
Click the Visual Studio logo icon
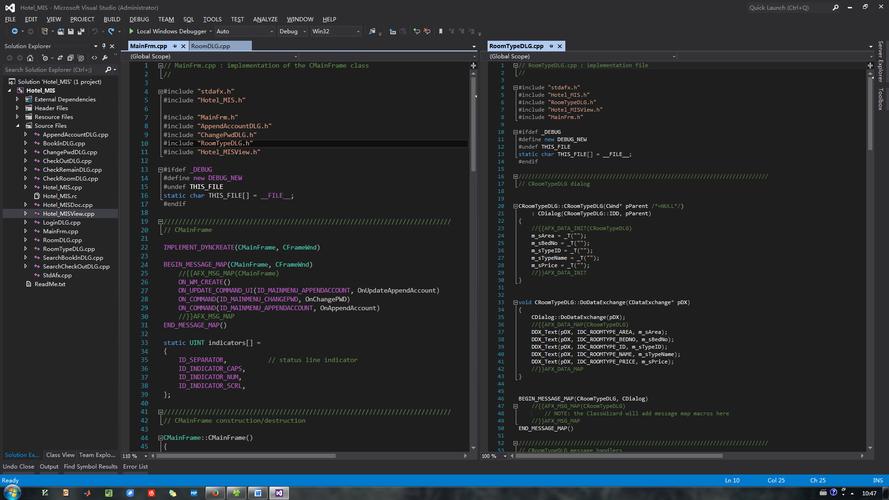tap(10, 7)
